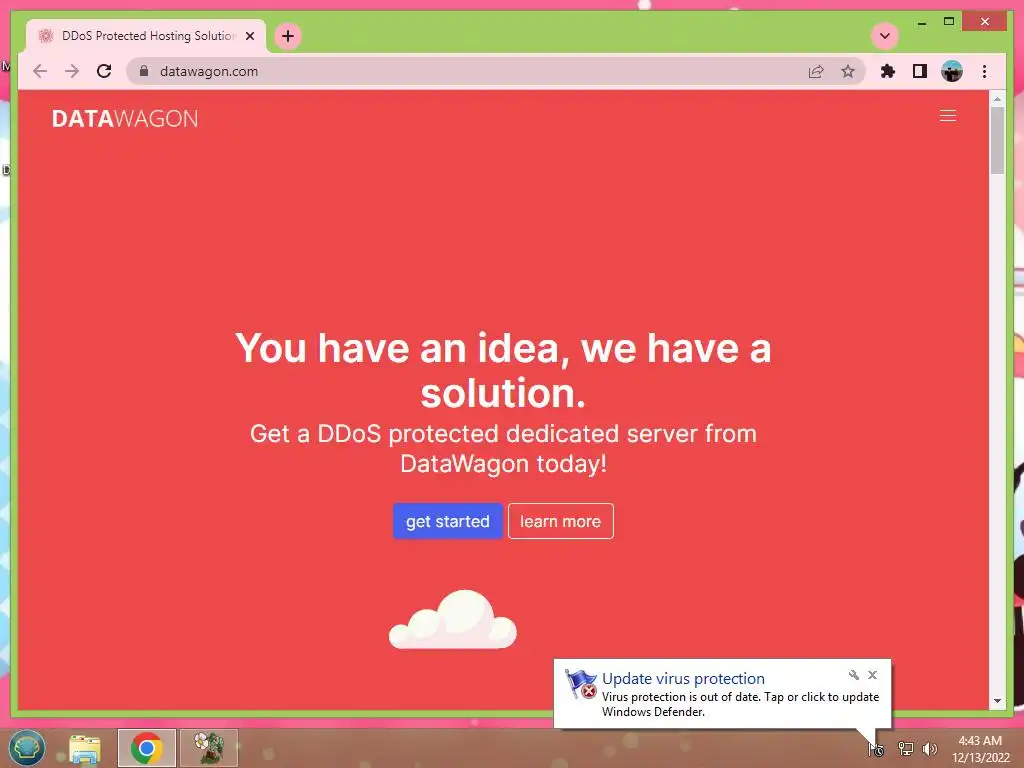Click the page scroll-down arrow
Screen dimensions: 1024x768
[x=997, y=701]
